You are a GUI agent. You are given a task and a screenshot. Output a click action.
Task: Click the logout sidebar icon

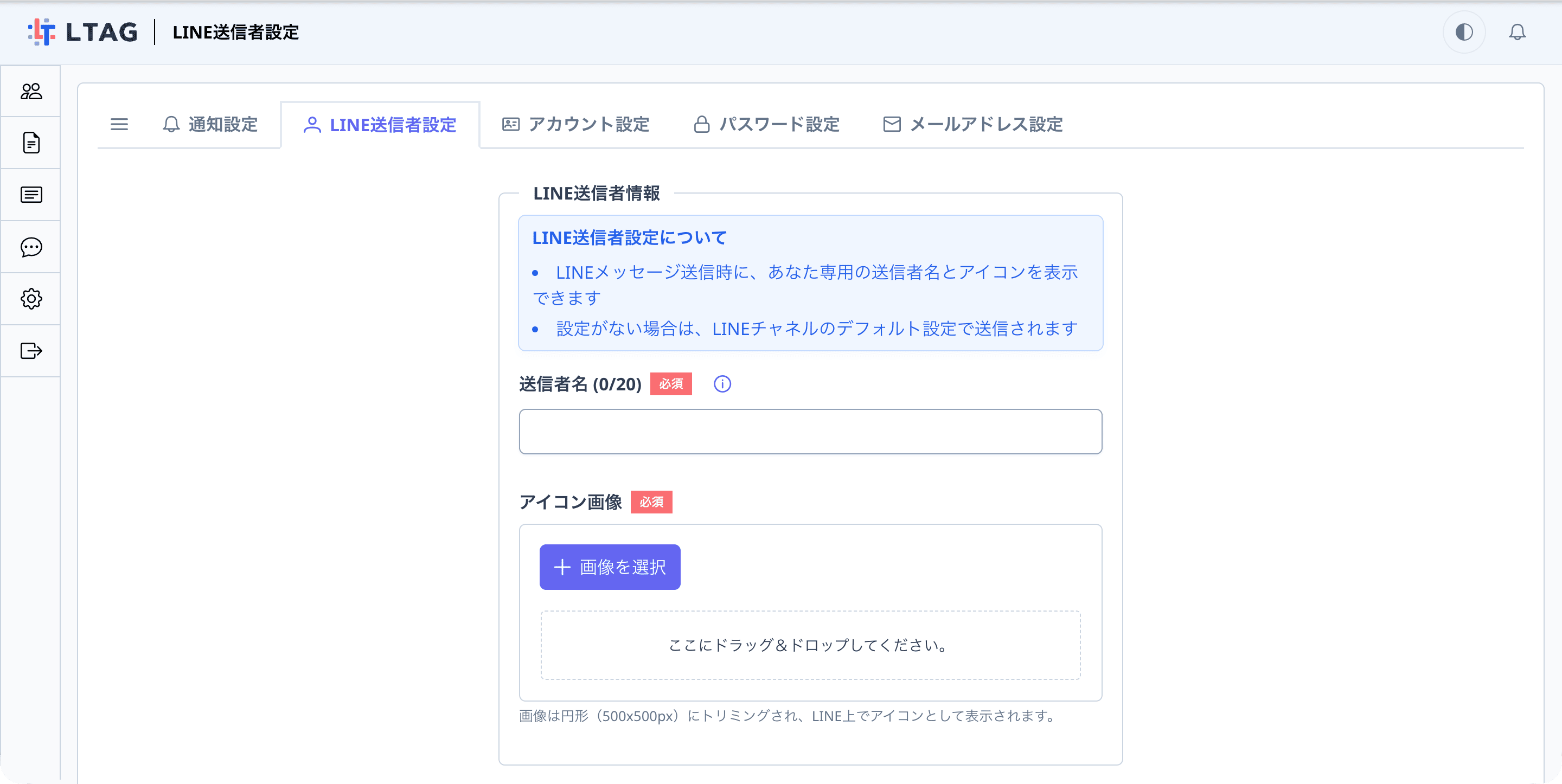click(x=31, y=351)
